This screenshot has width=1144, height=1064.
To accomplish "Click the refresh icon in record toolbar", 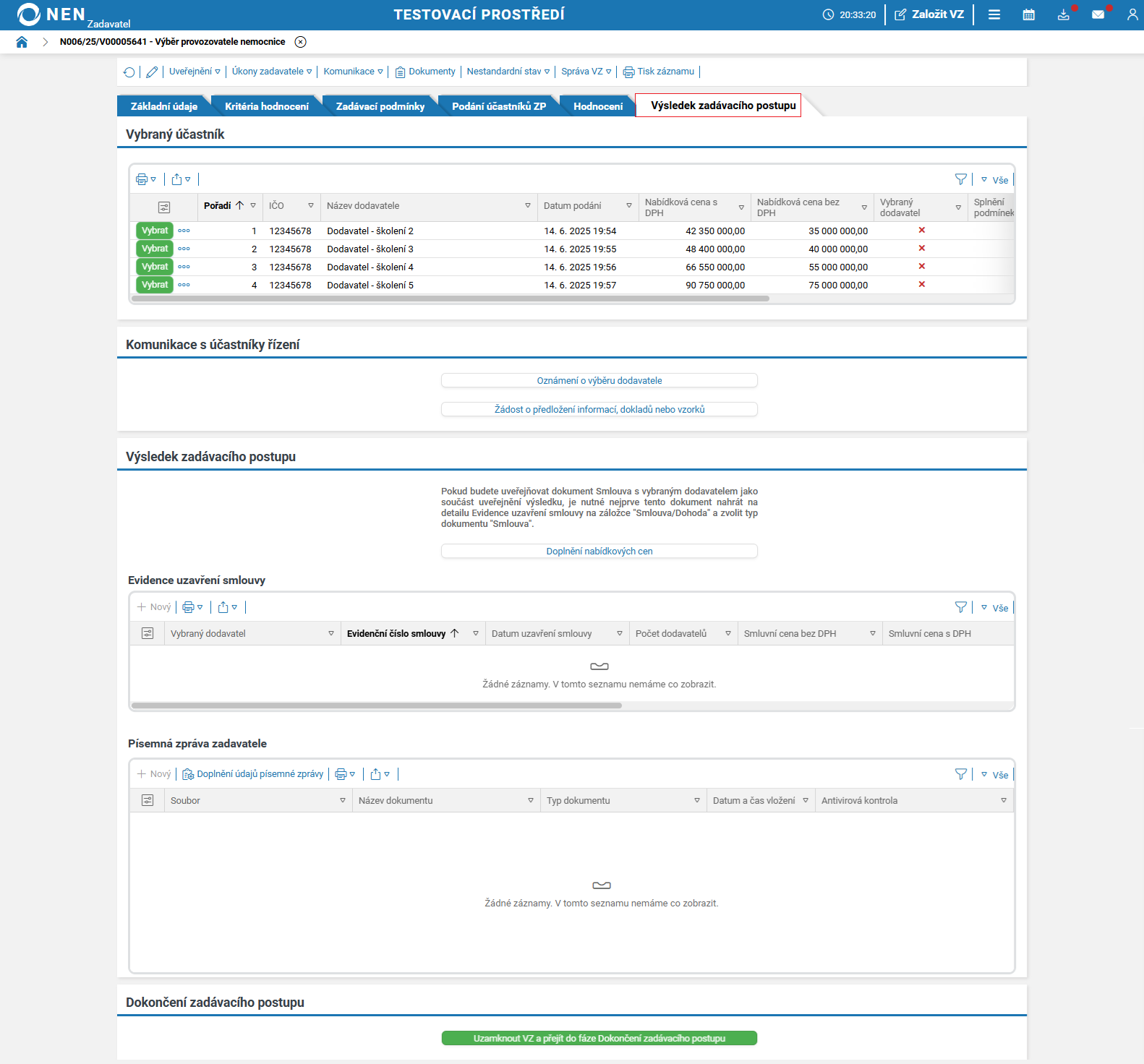I will 129,72.
